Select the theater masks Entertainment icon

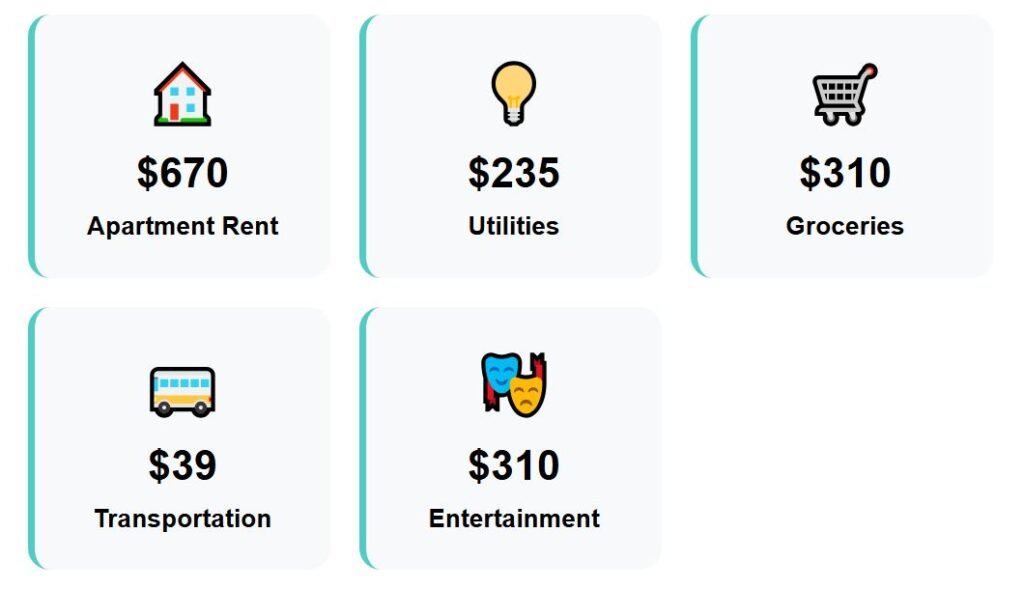click(x=513, y=384)
